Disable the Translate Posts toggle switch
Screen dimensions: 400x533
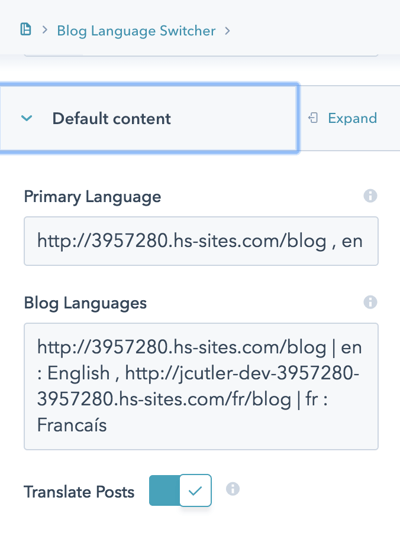(180, 490)
